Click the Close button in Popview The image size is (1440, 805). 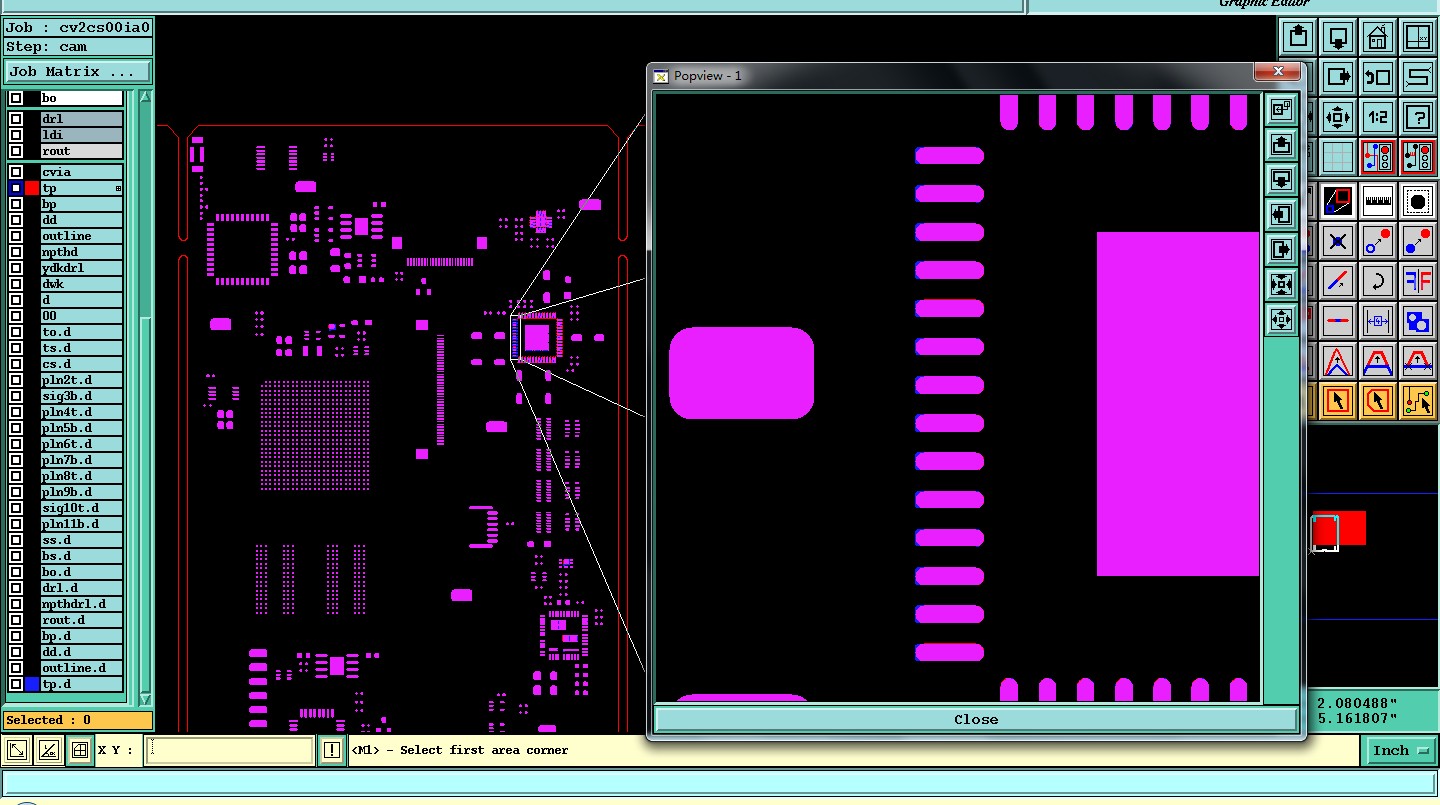[x=976, y=719]
